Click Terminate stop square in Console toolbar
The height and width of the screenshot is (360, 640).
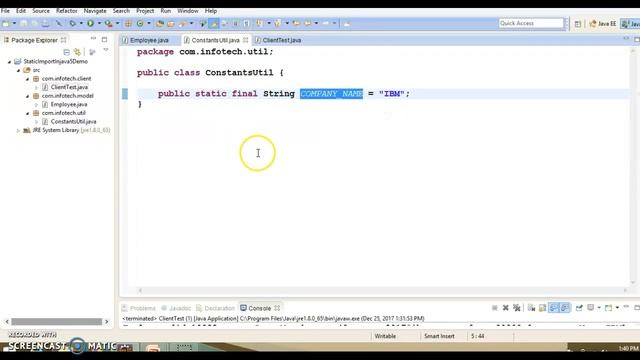pos(495,308)
